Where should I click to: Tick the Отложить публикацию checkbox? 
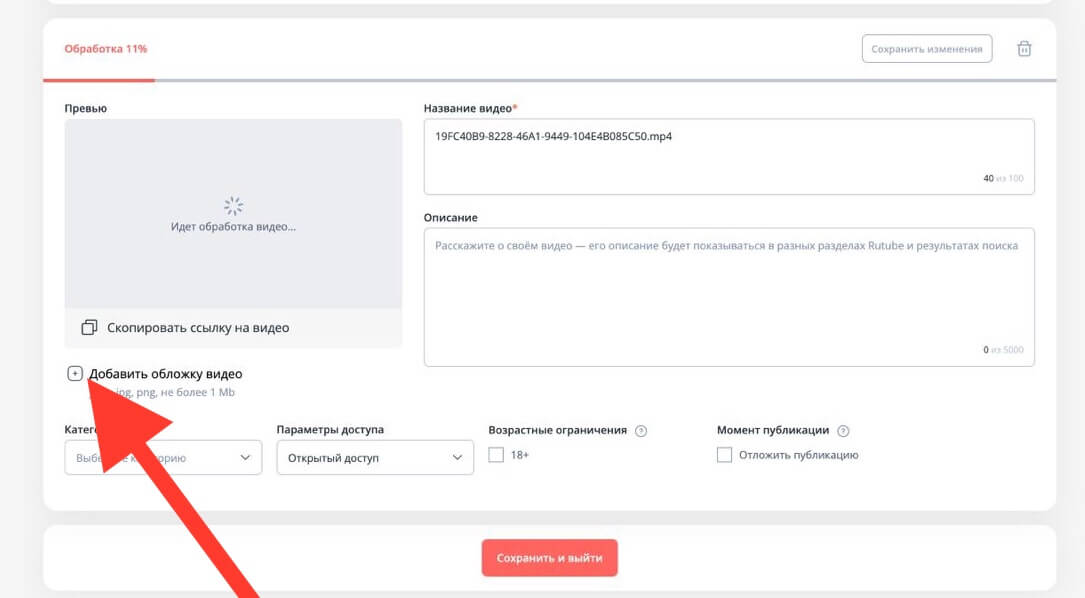pos(725,455)
